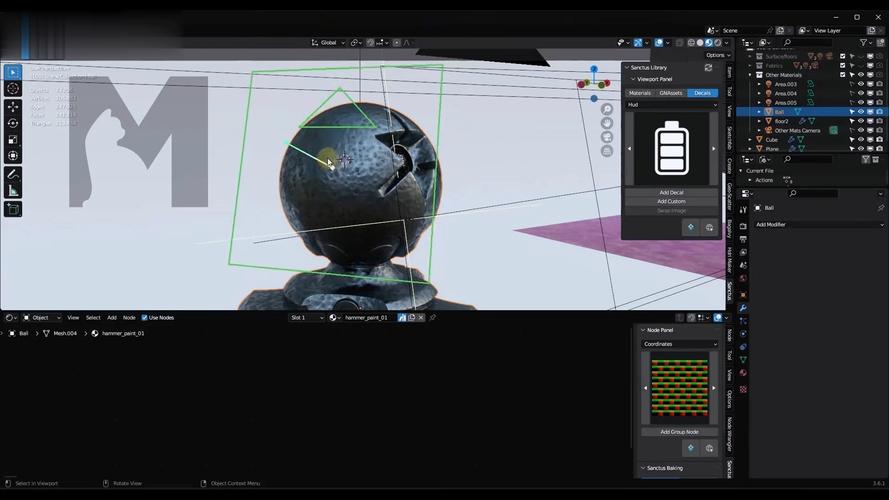Screen dimensions: 889x500
Task: Click the Add Group Node button
Action: (x=680, y=432)
